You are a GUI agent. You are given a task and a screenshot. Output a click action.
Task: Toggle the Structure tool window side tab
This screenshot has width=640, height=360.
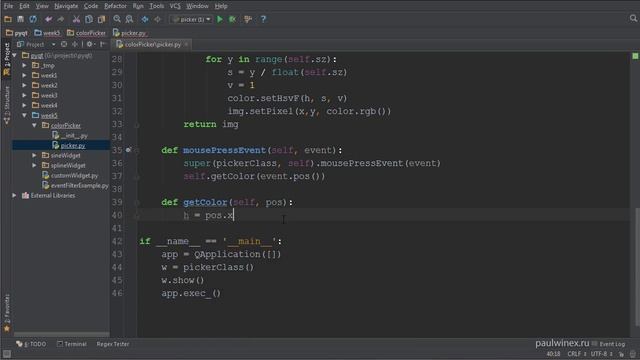(7, 105)
